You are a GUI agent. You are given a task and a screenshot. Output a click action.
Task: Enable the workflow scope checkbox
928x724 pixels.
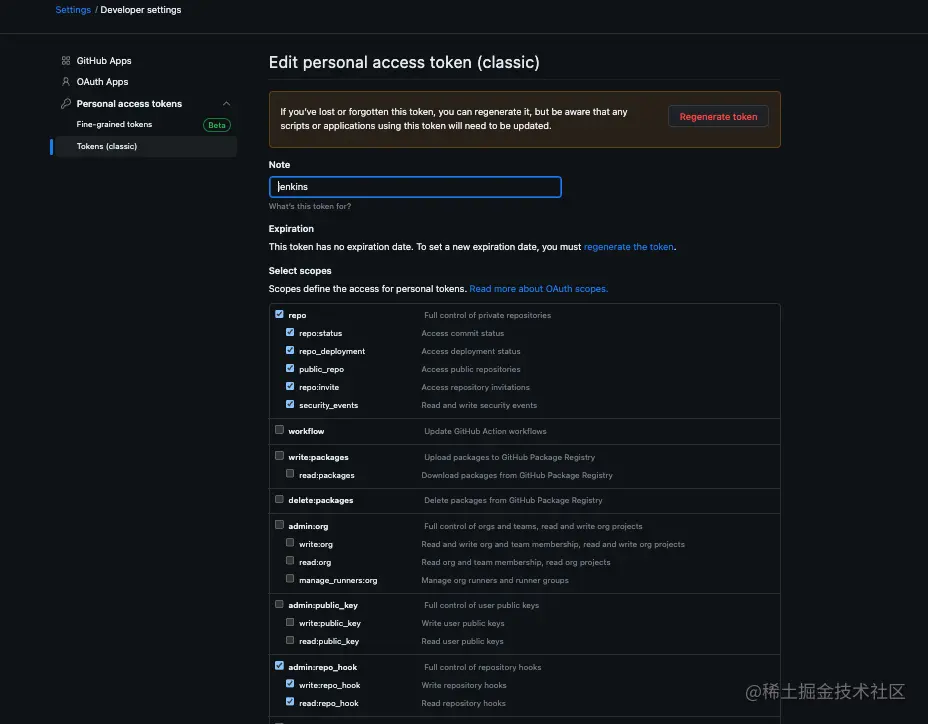click(x=280, y=431)
